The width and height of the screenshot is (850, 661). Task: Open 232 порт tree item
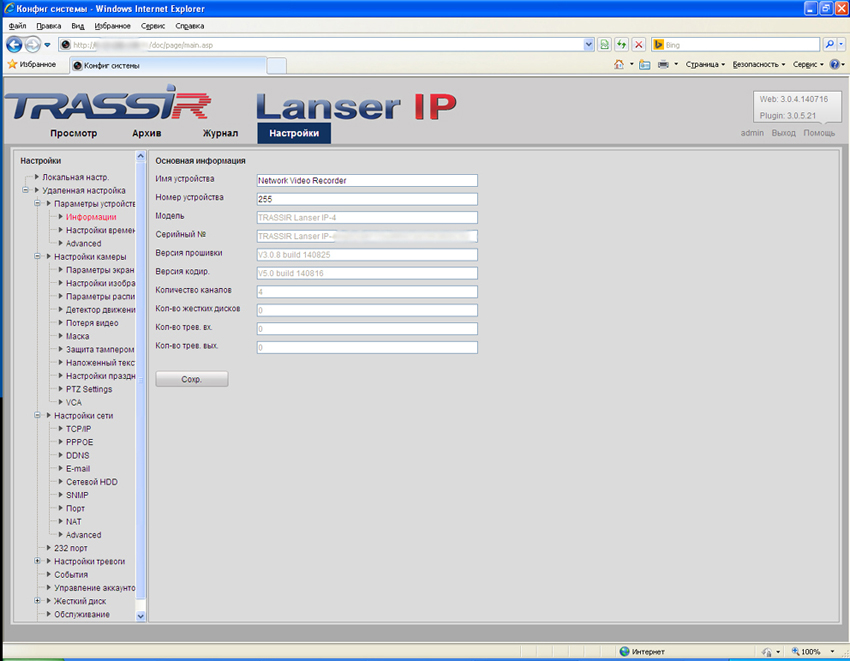70,548
